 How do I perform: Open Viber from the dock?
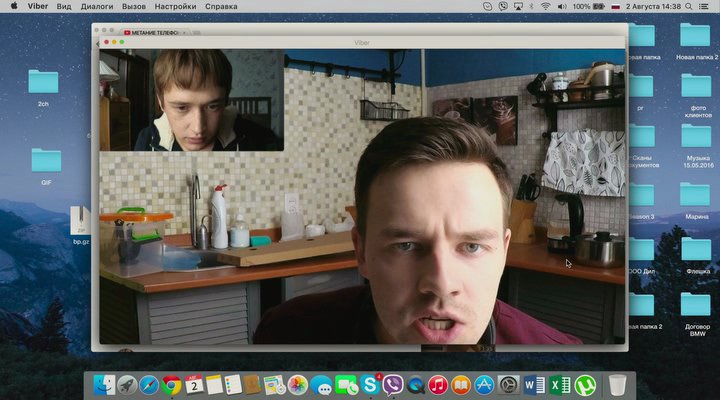(x=393, y=384)
